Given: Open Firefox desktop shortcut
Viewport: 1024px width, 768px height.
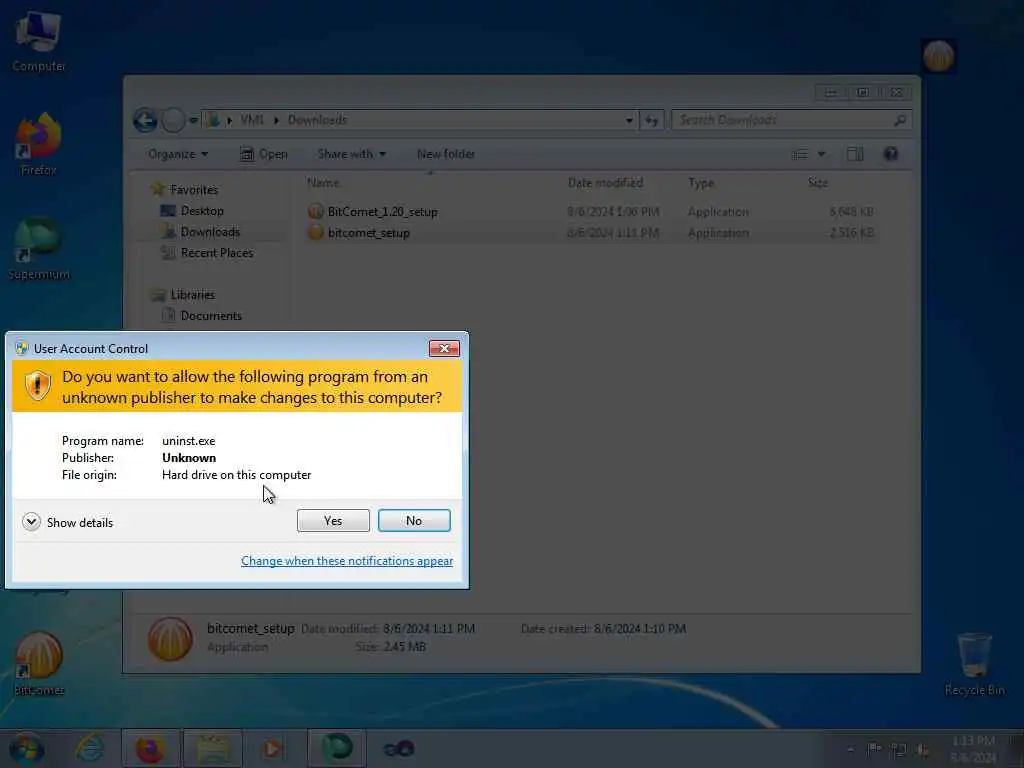Looking at the screenshot, I should click(39, 144).
